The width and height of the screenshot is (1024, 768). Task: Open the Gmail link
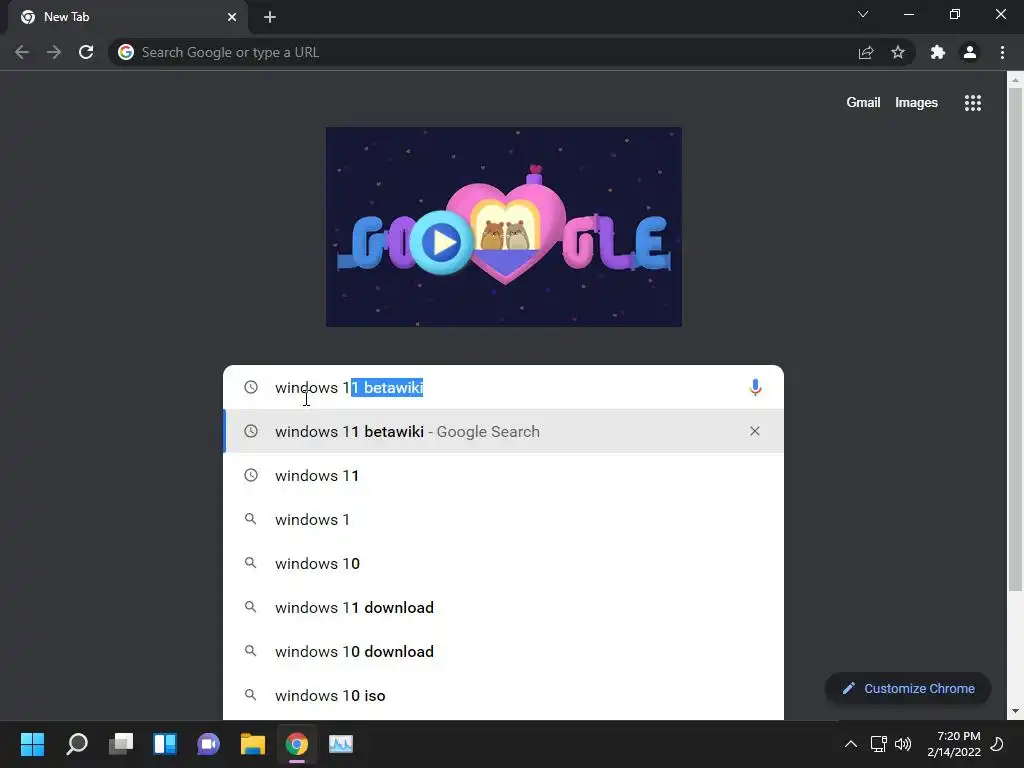[863, 103]
